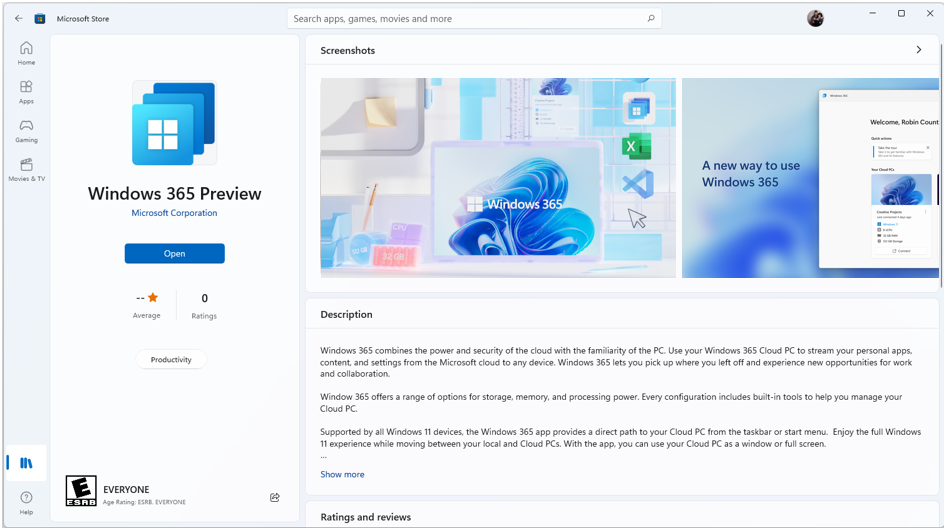Image resolution: width=945 pixels, height=530 pixels.
Task: Open the Library from the sidebar
Action: (x=26, y=463)
